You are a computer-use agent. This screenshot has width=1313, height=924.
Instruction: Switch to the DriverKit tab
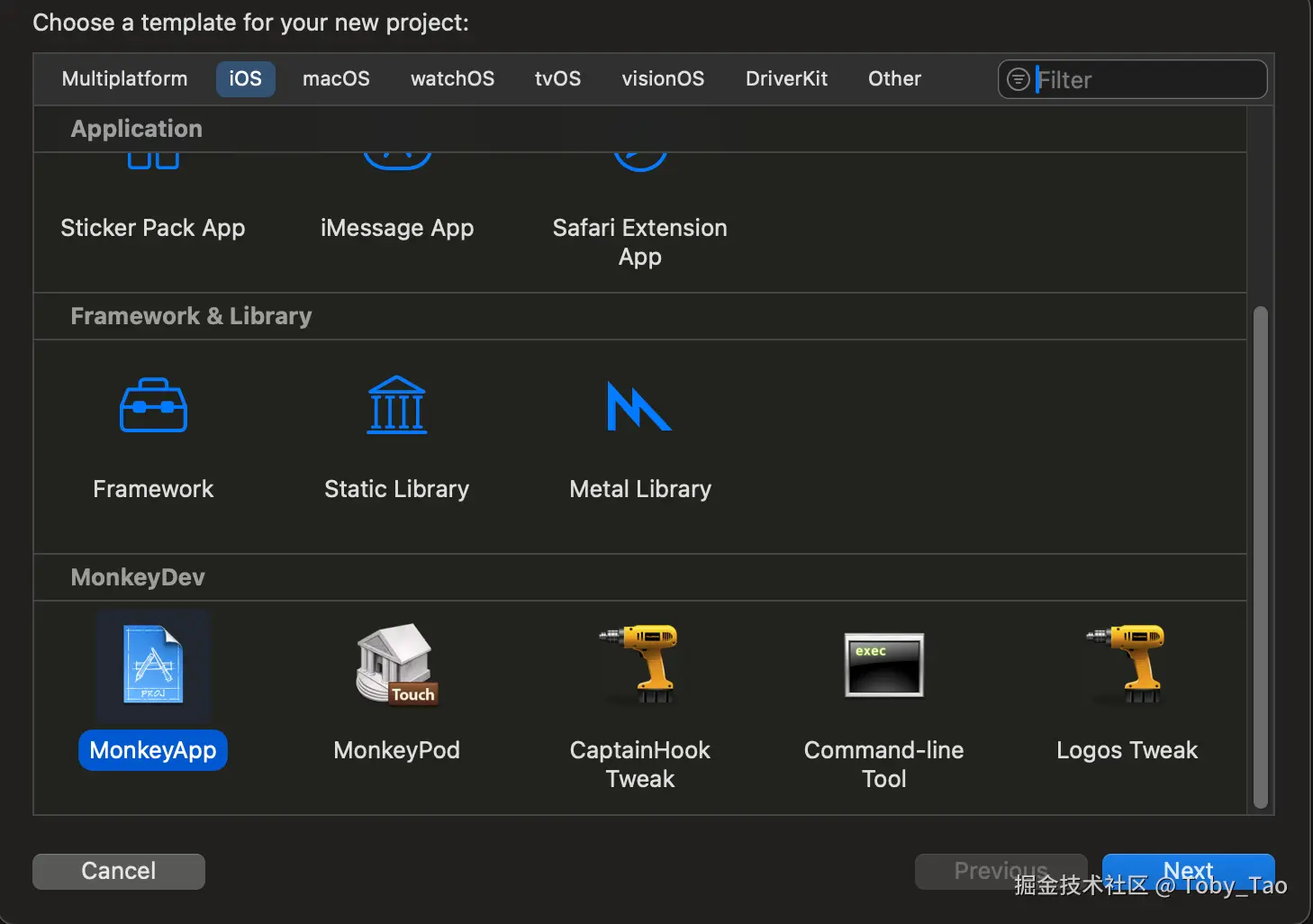click(x=787, y=79)
